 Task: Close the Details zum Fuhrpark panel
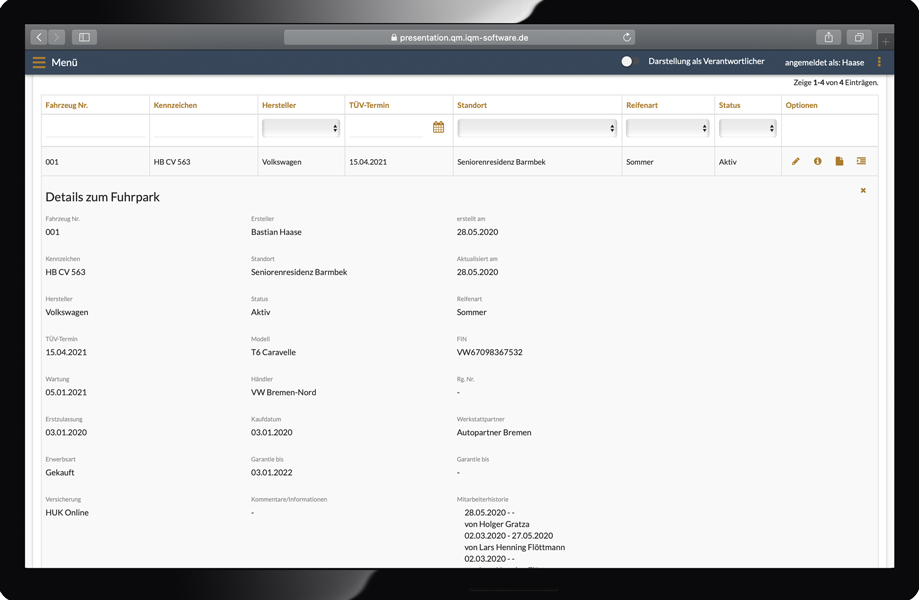[x=863, y=190]
